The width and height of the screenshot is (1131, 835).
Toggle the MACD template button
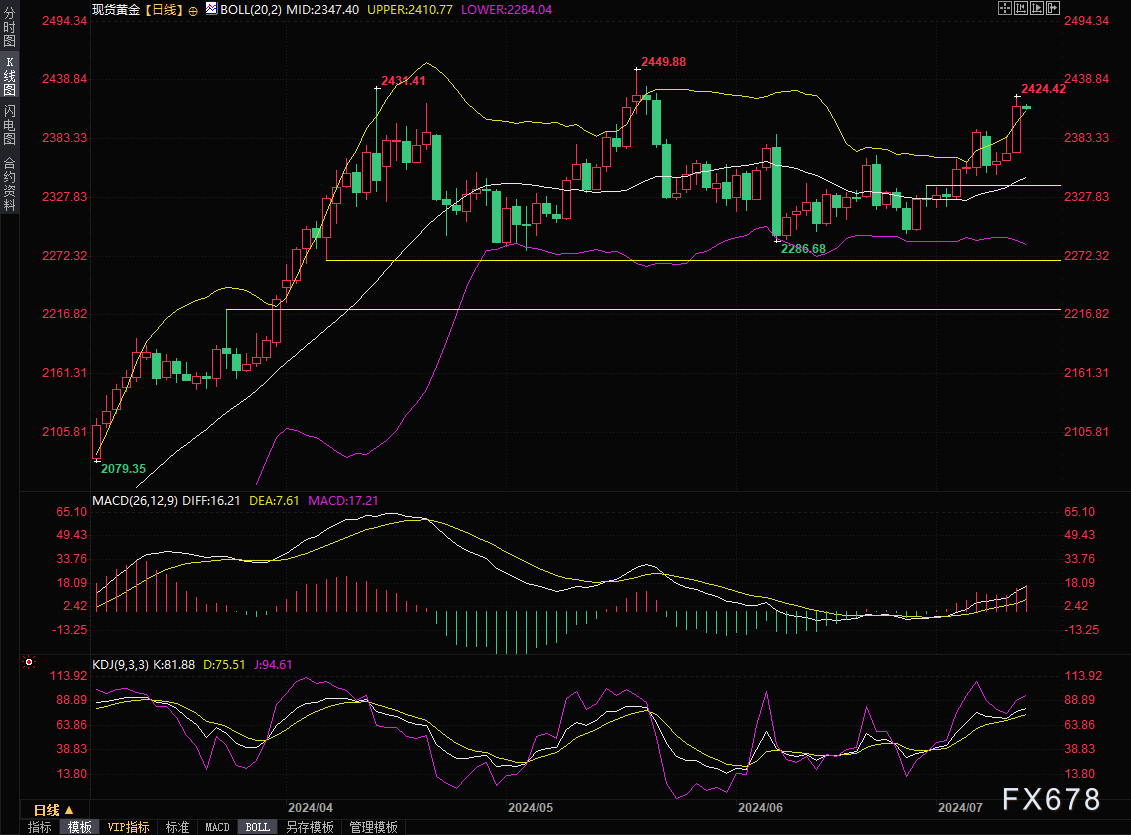click(x=217, y=827)
